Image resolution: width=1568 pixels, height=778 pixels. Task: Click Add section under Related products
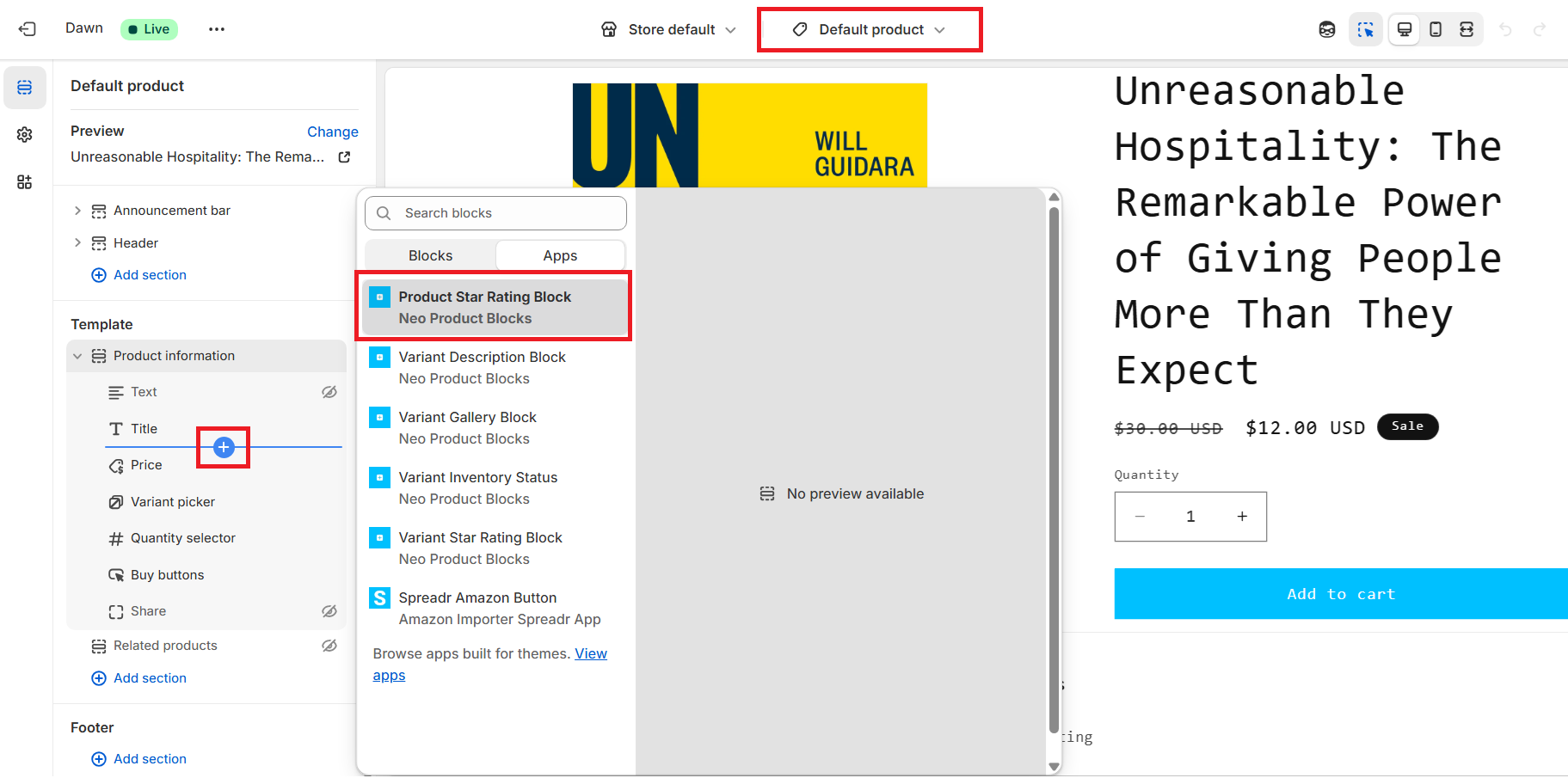pos(138,678)
